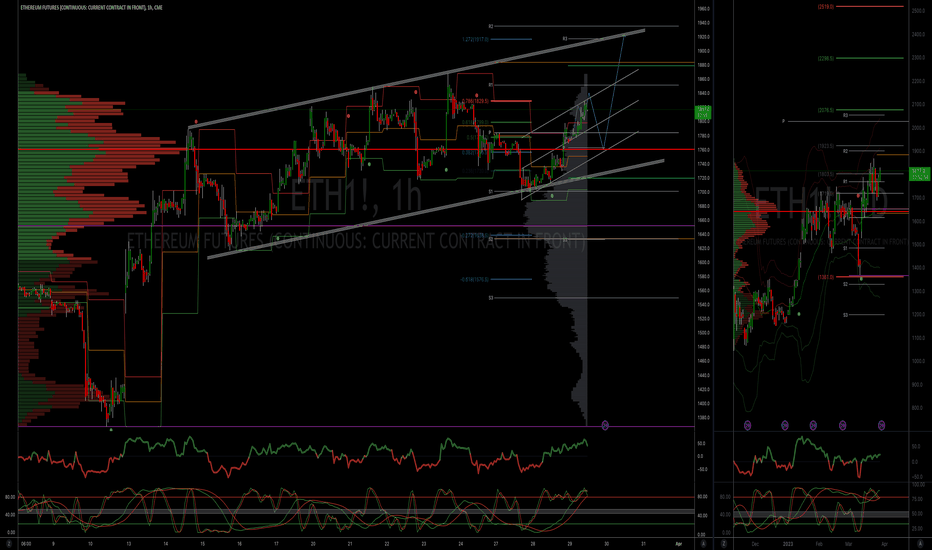Click the Mar label on right chart time axis

pos(848,543)
